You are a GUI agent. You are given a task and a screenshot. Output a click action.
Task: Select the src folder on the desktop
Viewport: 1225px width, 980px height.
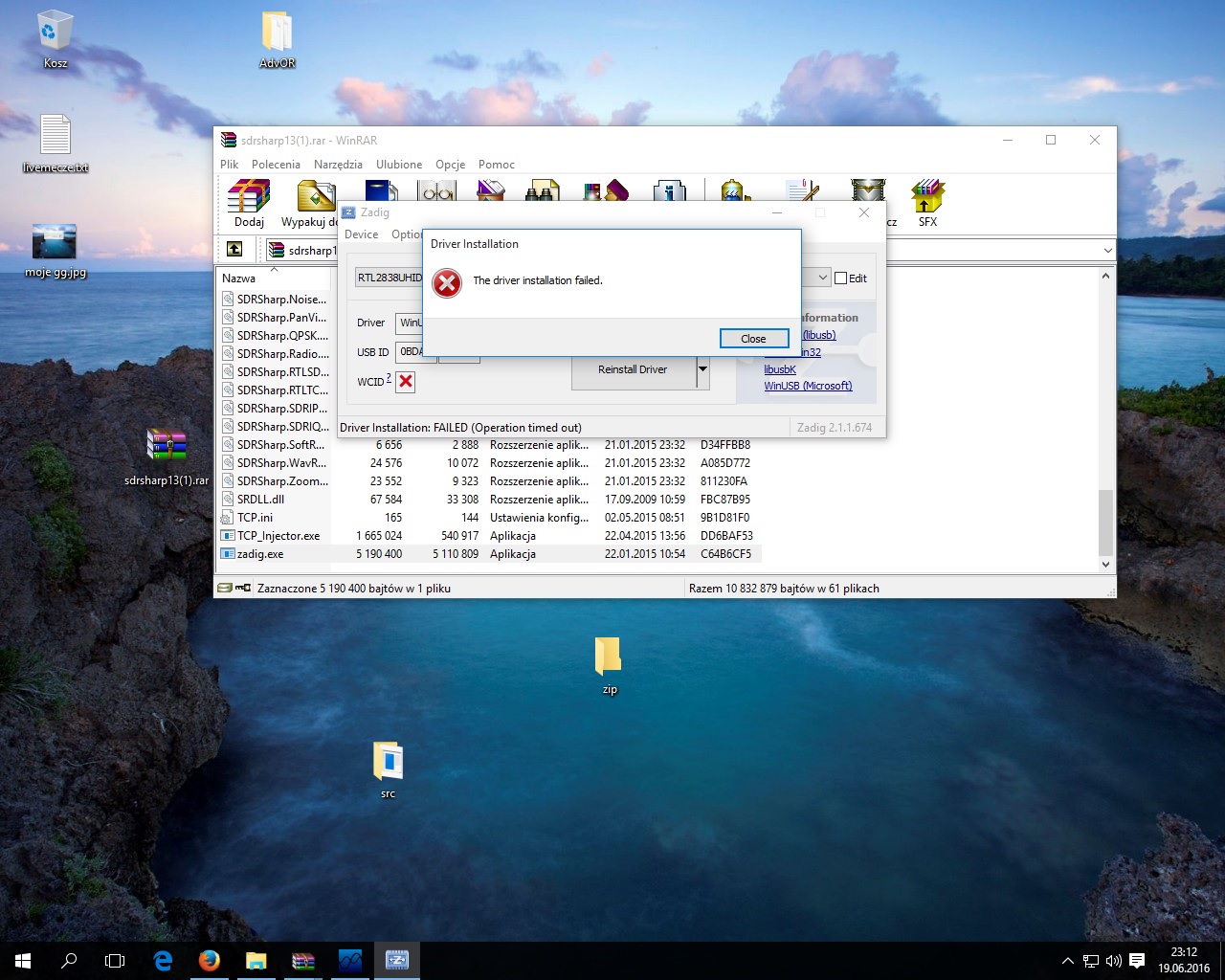click(388, 770)
